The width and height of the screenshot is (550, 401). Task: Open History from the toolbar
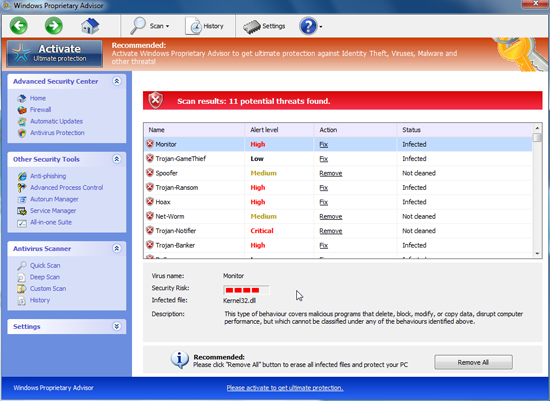204,26
